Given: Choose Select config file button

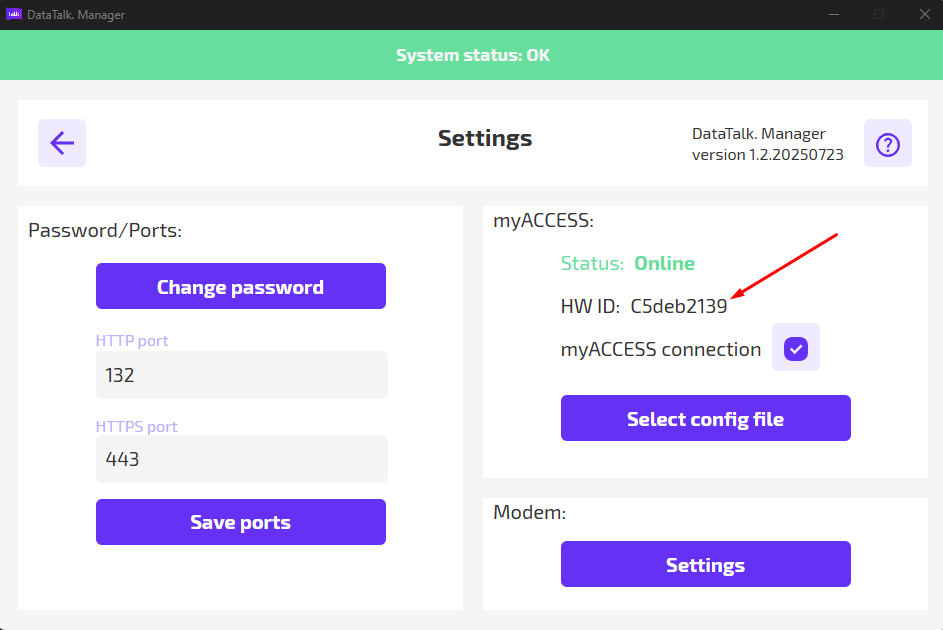Looking at the screenshot, I should click(705, 418).
